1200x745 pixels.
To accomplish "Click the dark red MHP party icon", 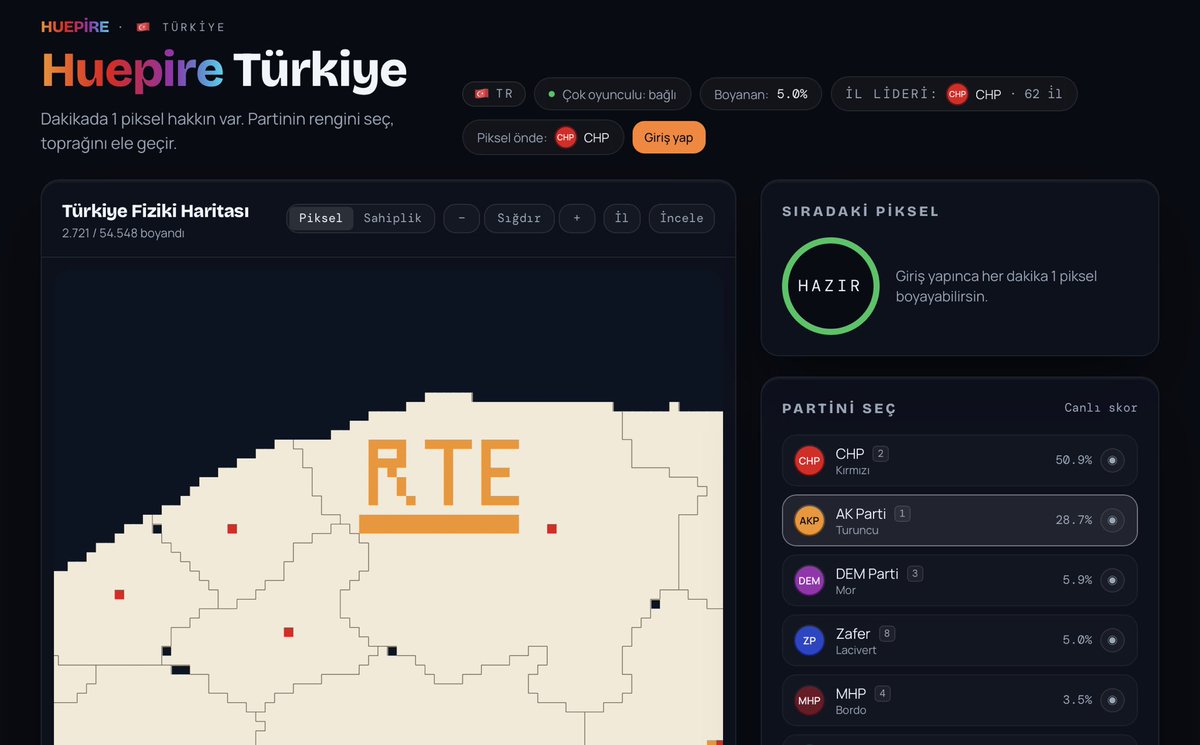I will click(809, 701).
